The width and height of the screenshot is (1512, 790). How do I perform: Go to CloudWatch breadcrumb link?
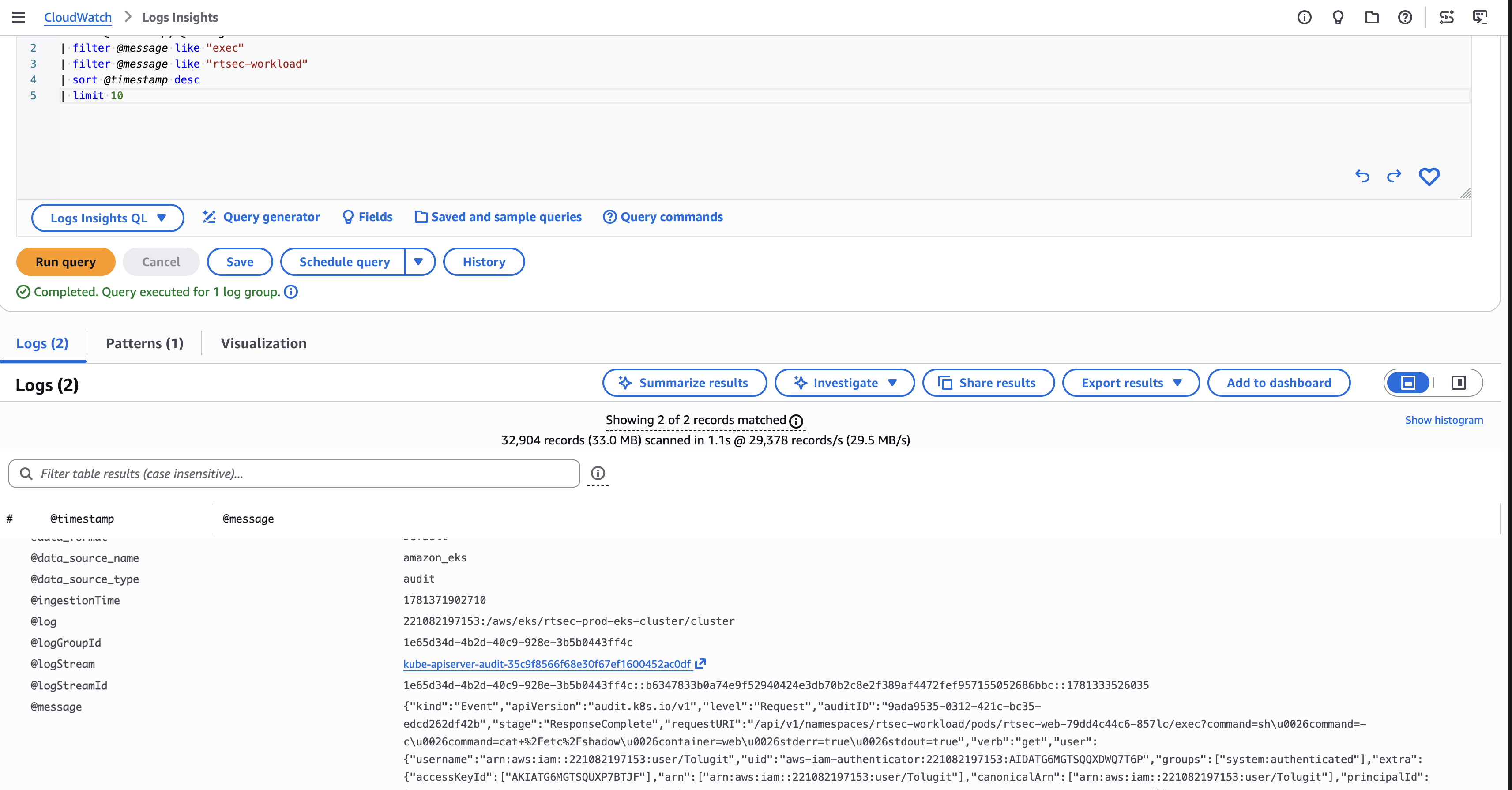coord(78,18)
